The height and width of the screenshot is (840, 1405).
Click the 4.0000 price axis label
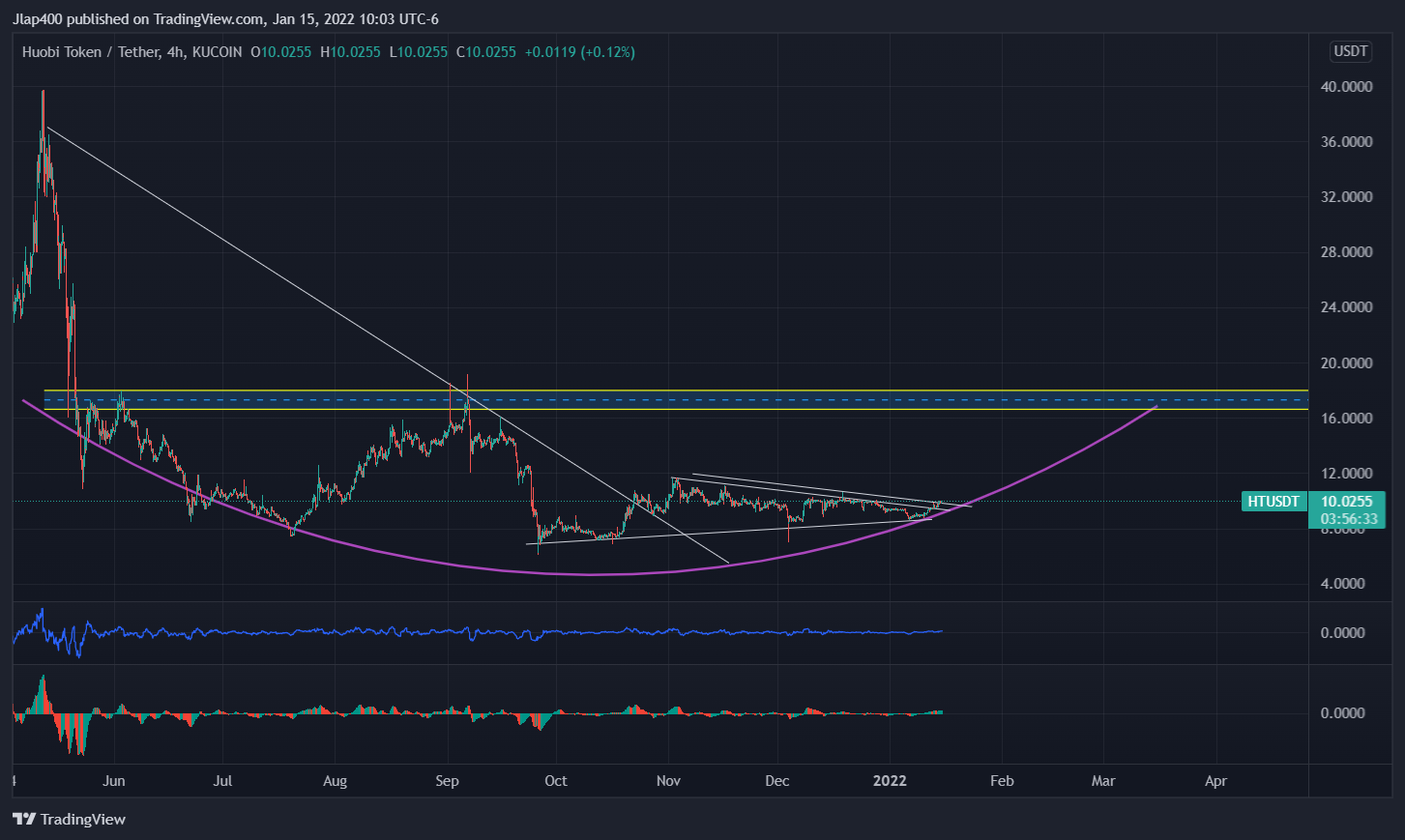pyautogui.click(x=1343, y=583)
